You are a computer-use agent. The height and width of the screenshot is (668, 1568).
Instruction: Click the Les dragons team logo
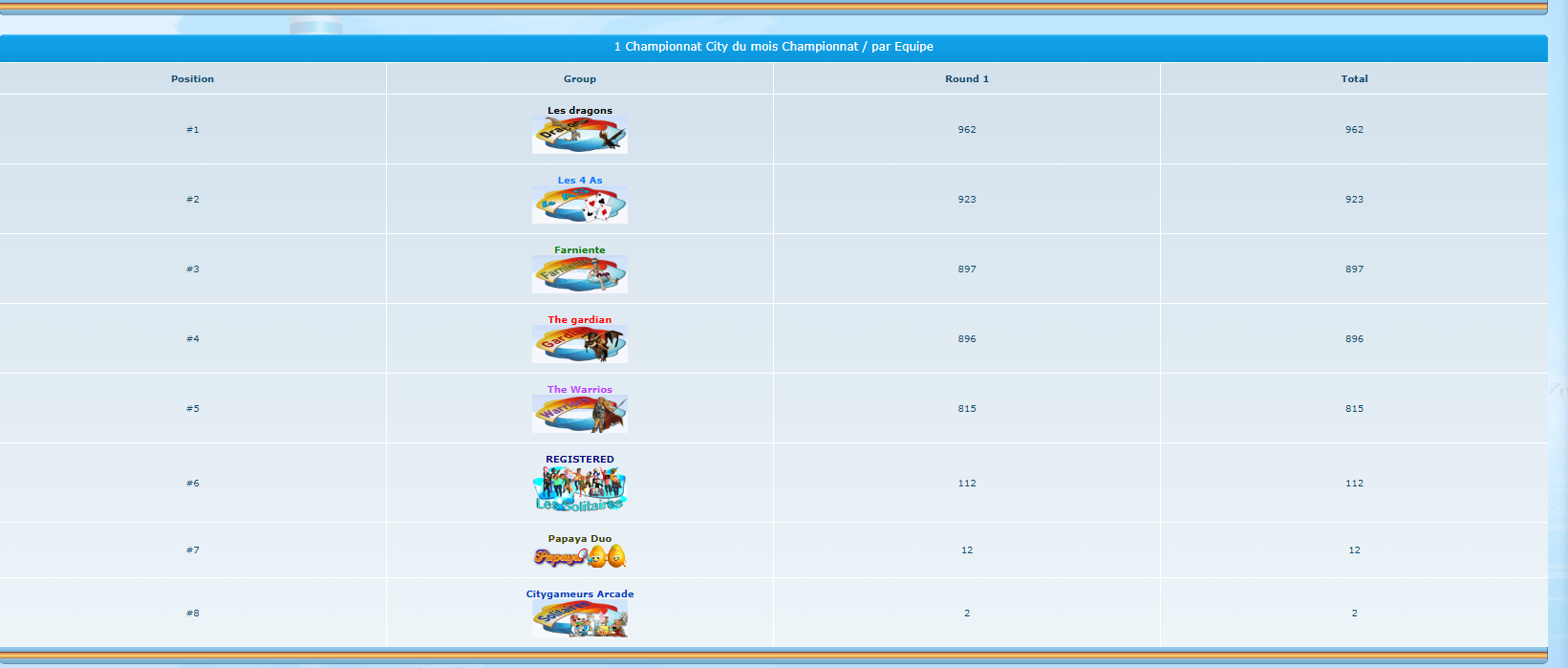tap(579, 136)
